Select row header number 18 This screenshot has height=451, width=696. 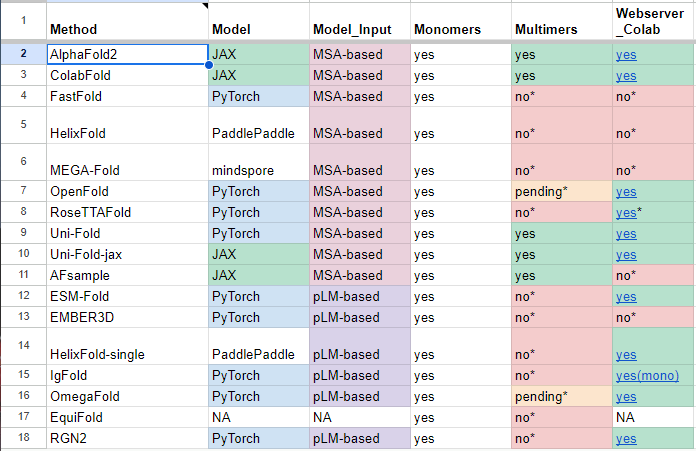tap(23, 438)
